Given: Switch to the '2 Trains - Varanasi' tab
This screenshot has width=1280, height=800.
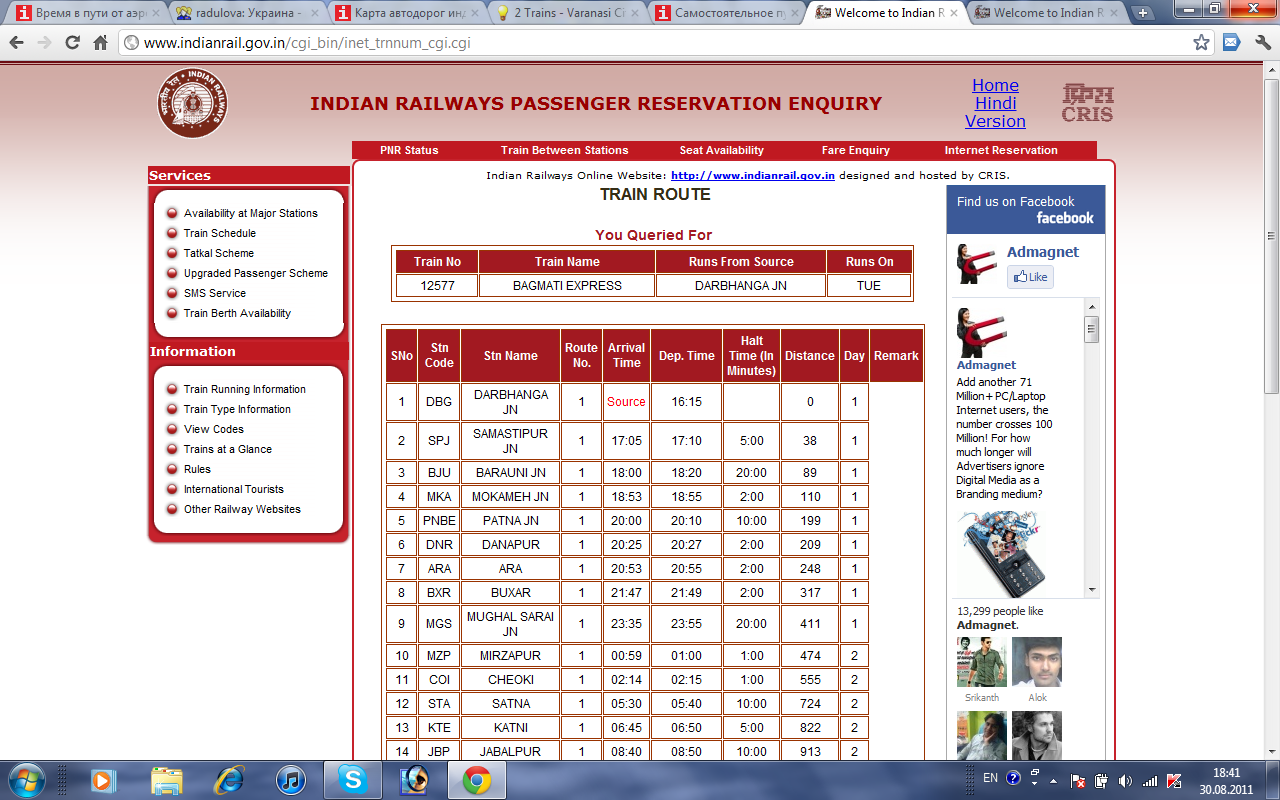Looking at the screenshot, I should tap(567, 13).
